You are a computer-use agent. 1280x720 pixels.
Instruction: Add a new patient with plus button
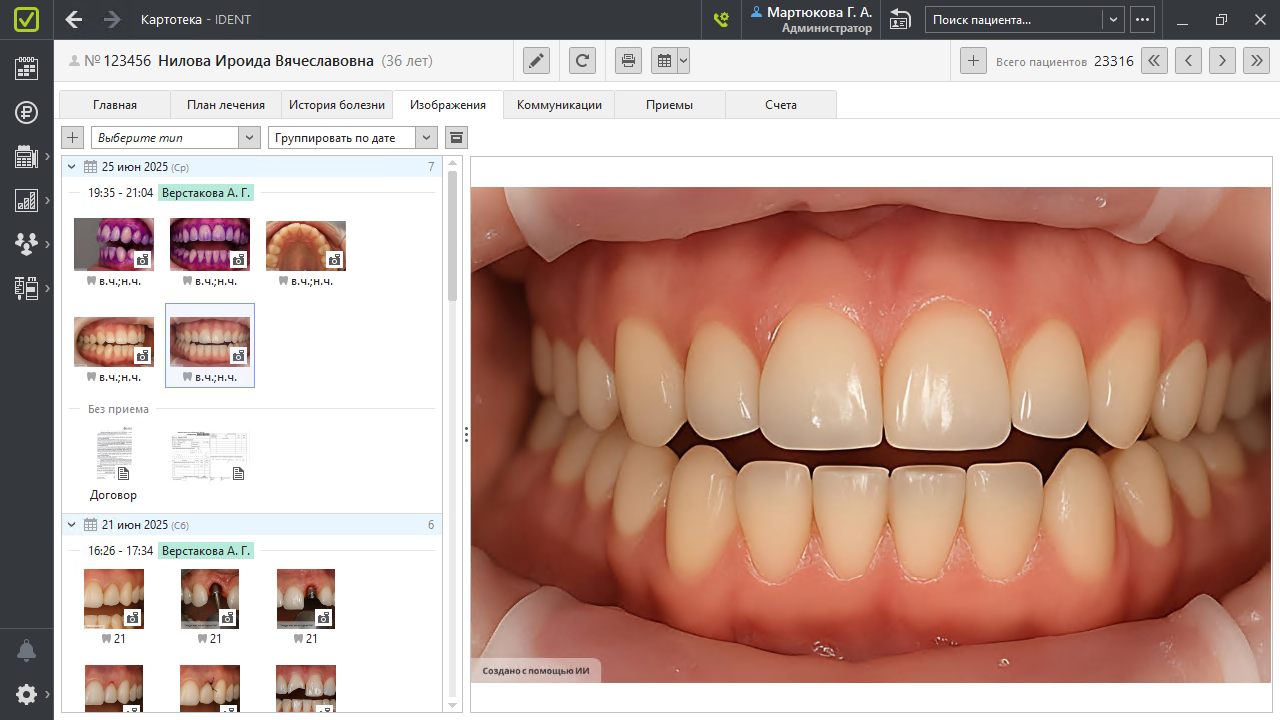[x=973, y=61]
